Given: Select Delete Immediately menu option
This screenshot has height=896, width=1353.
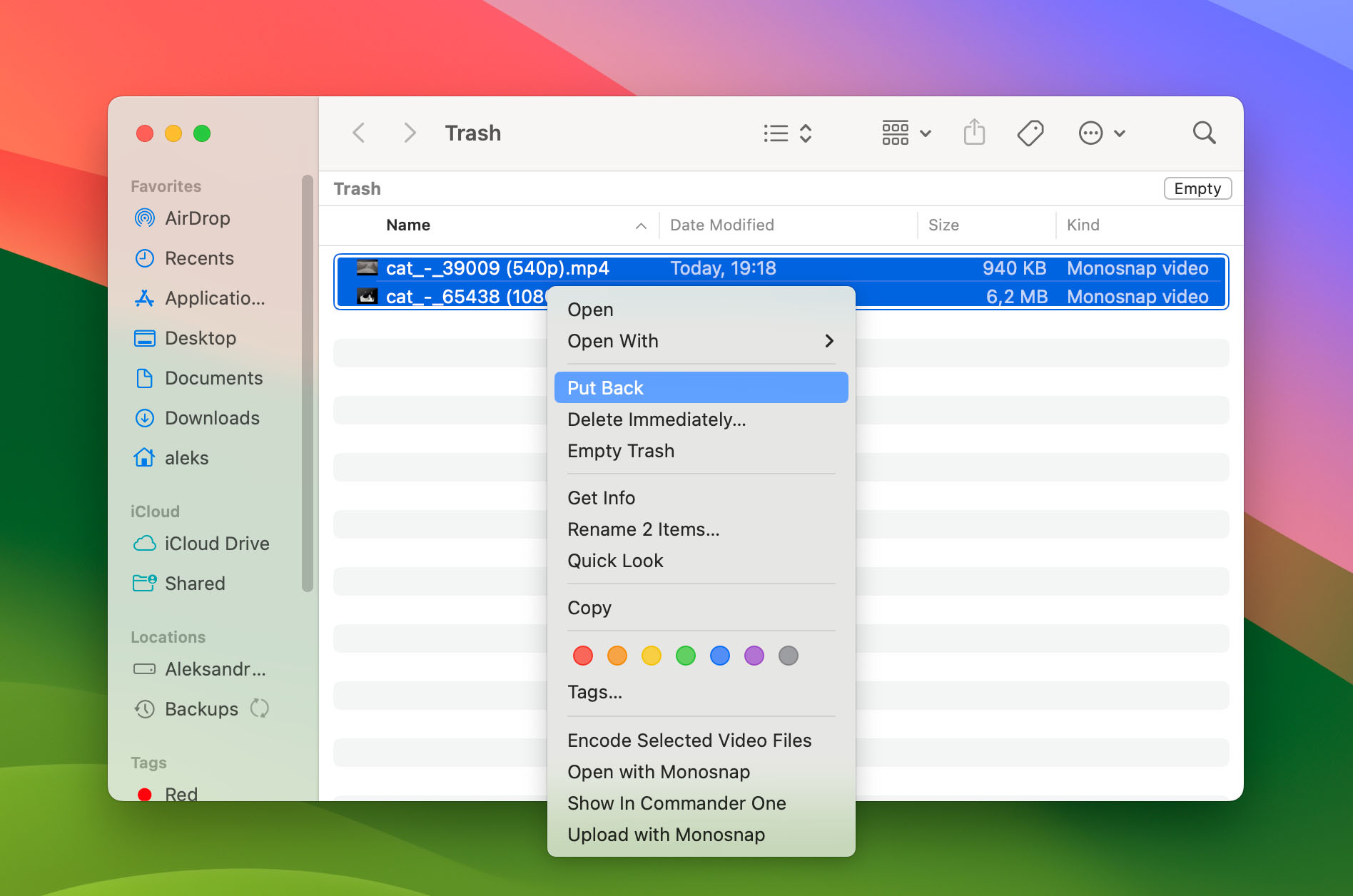Looking at the screenshot, I should pos(656,419).
